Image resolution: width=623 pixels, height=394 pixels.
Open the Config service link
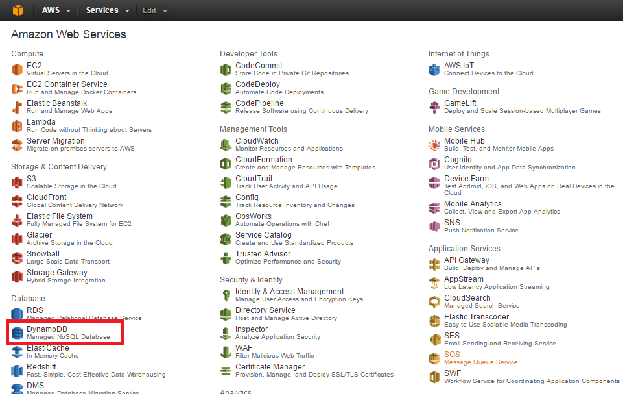tap(247, 197)
